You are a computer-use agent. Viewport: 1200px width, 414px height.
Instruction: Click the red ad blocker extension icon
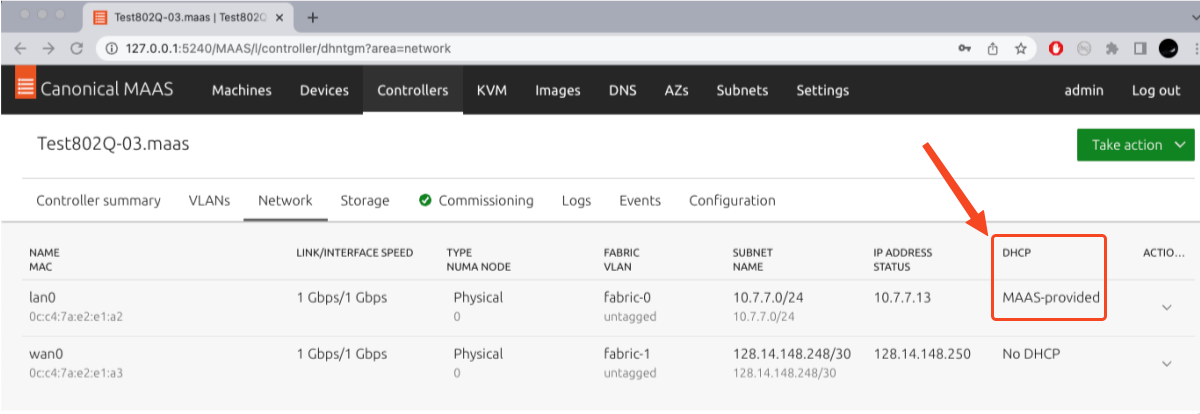(x=1057, y=48)
